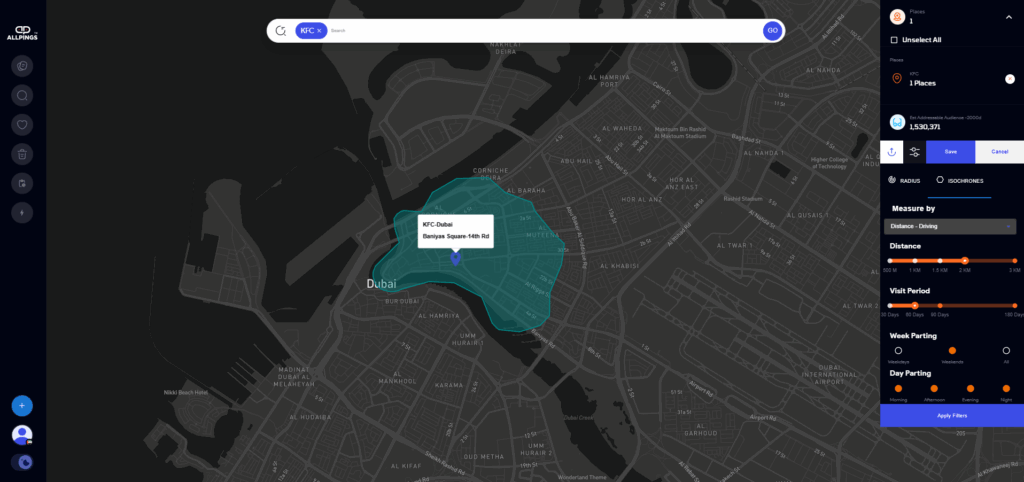Click the Measure by heading

(x=913, y=208)
